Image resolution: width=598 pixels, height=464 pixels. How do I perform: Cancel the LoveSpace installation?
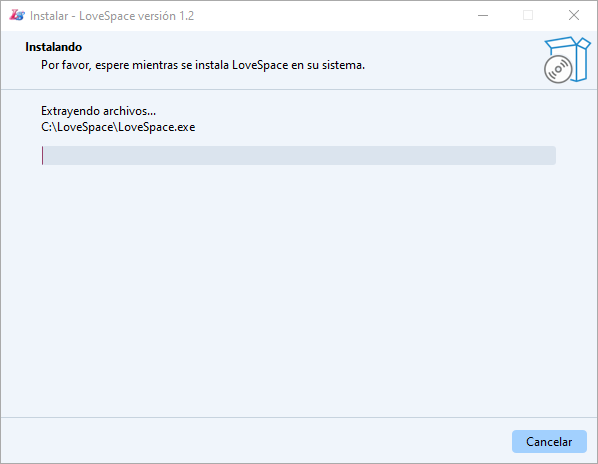[549, 442]
